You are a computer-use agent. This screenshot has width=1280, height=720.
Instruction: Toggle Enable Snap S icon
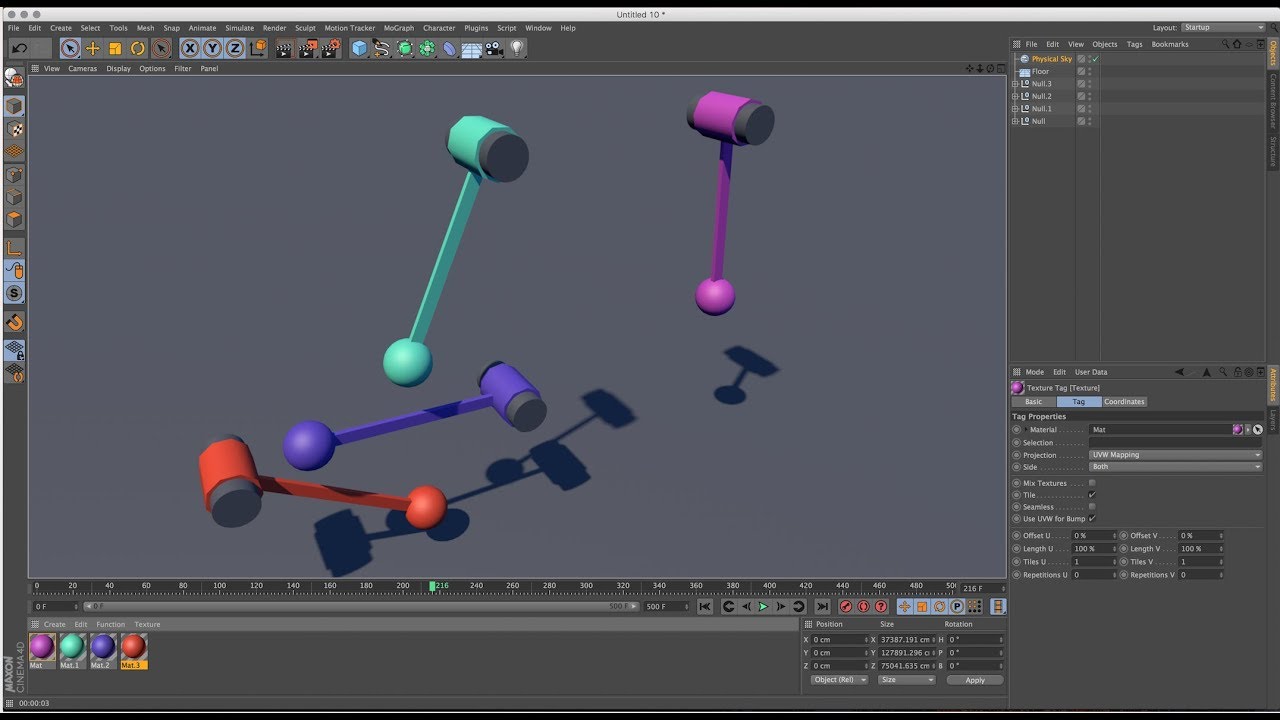click(14, 293)
